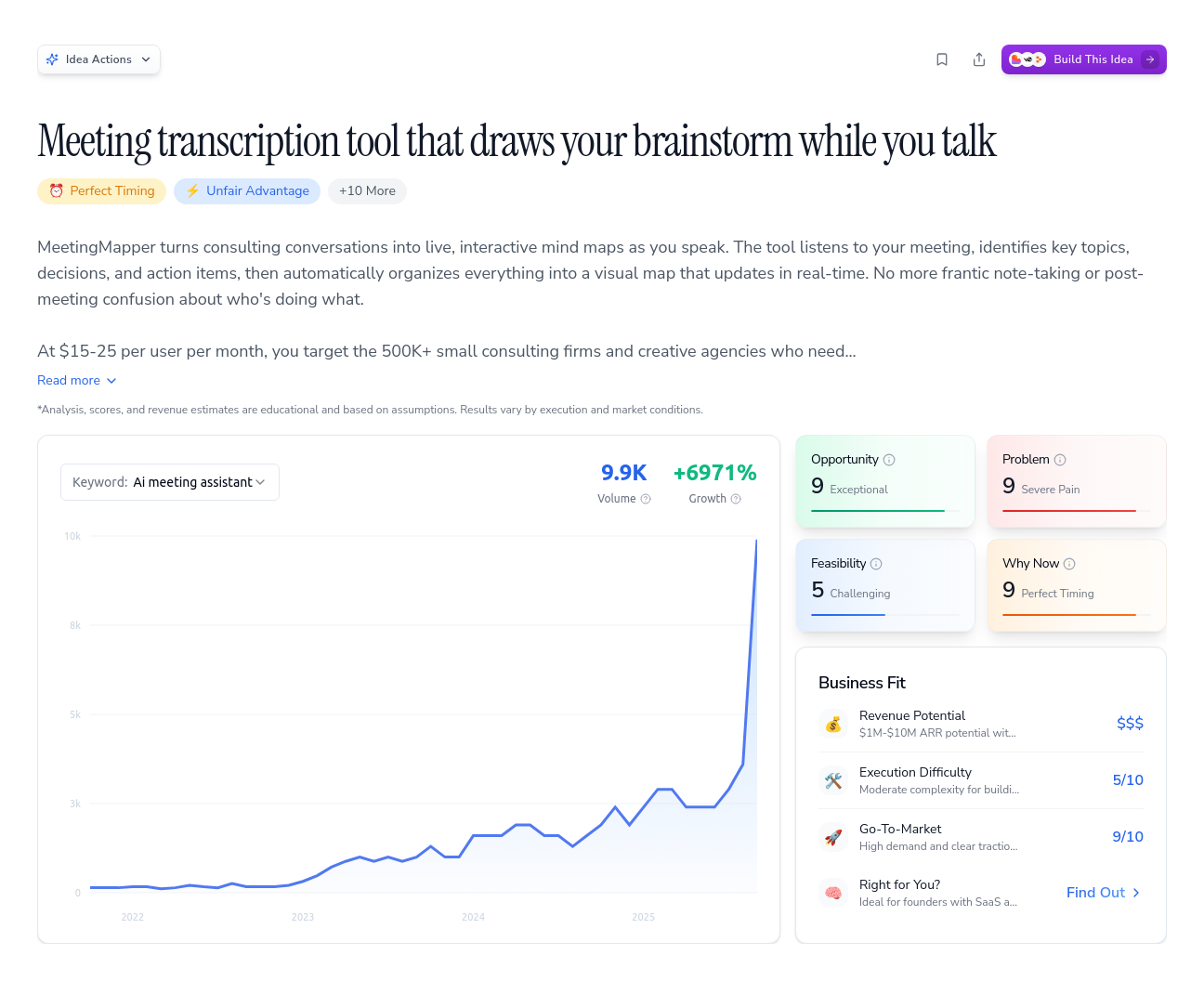Click the Find Out link under Right for You

pyautogui.click(x=1102, y=892)
